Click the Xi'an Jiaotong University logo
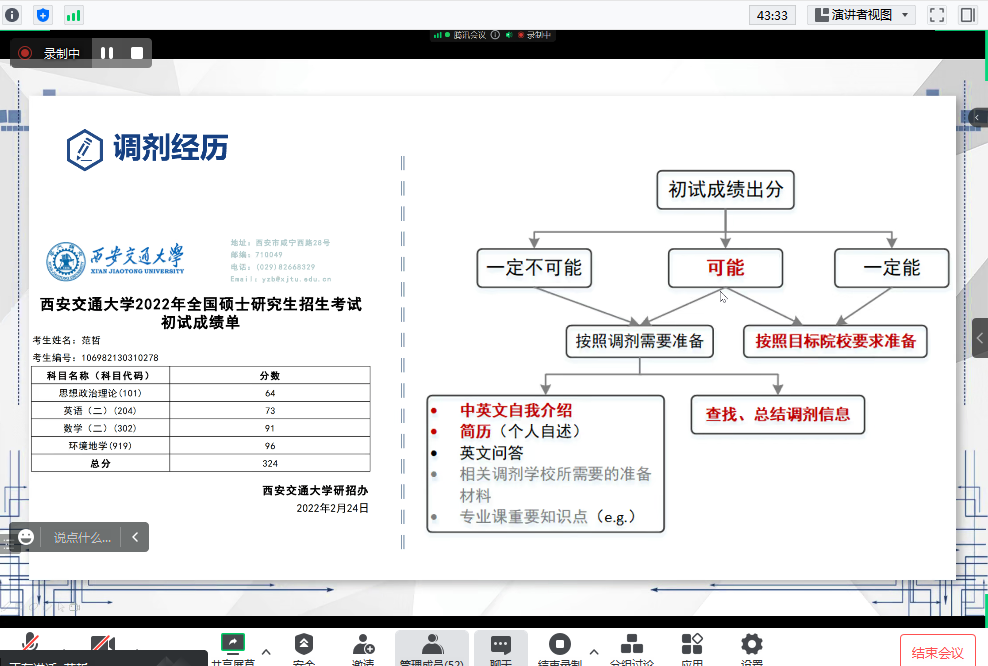Image resolution: width=988 pixels, height=666 pixels. 115,261
